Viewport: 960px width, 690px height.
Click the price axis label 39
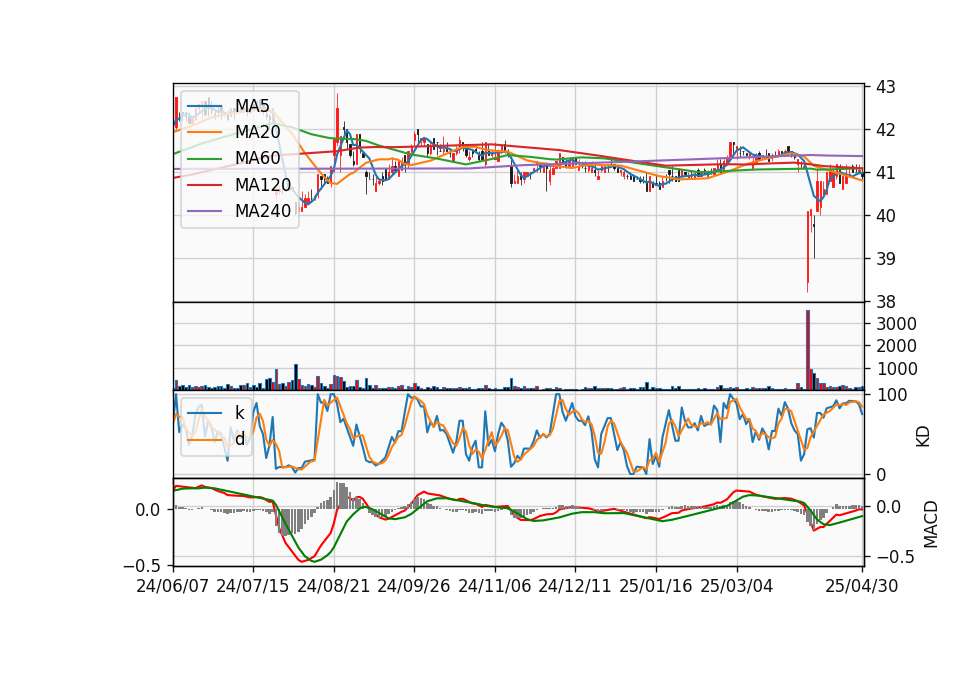click(885, 258)
